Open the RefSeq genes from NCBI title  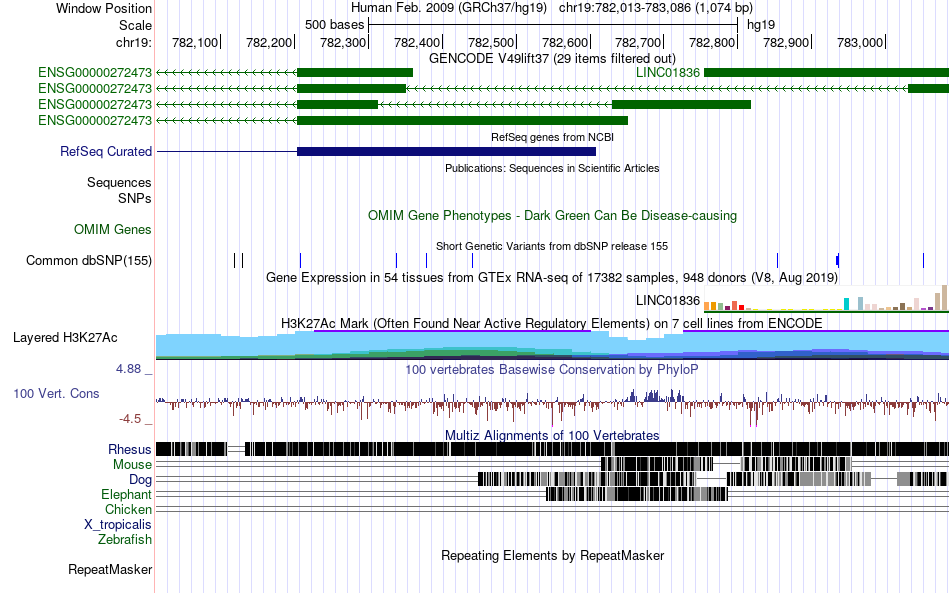[x=552, y=137]
